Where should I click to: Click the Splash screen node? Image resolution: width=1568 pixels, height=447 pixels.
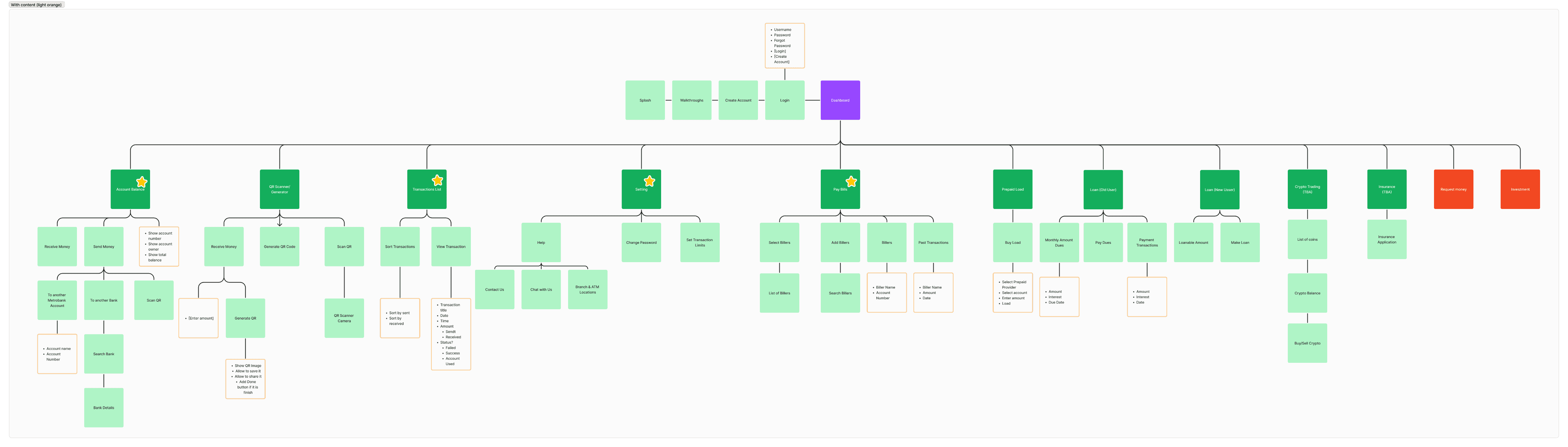[x=645, y=100]
